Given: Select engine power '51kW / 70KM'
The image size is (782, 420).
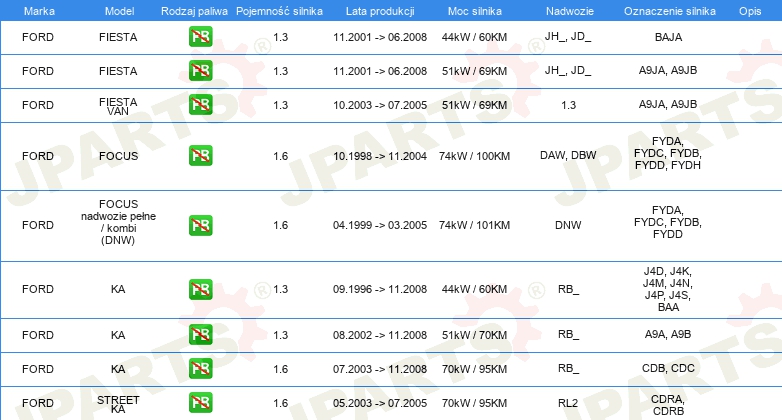Looking at the screenshot, I should pos(474,335).
